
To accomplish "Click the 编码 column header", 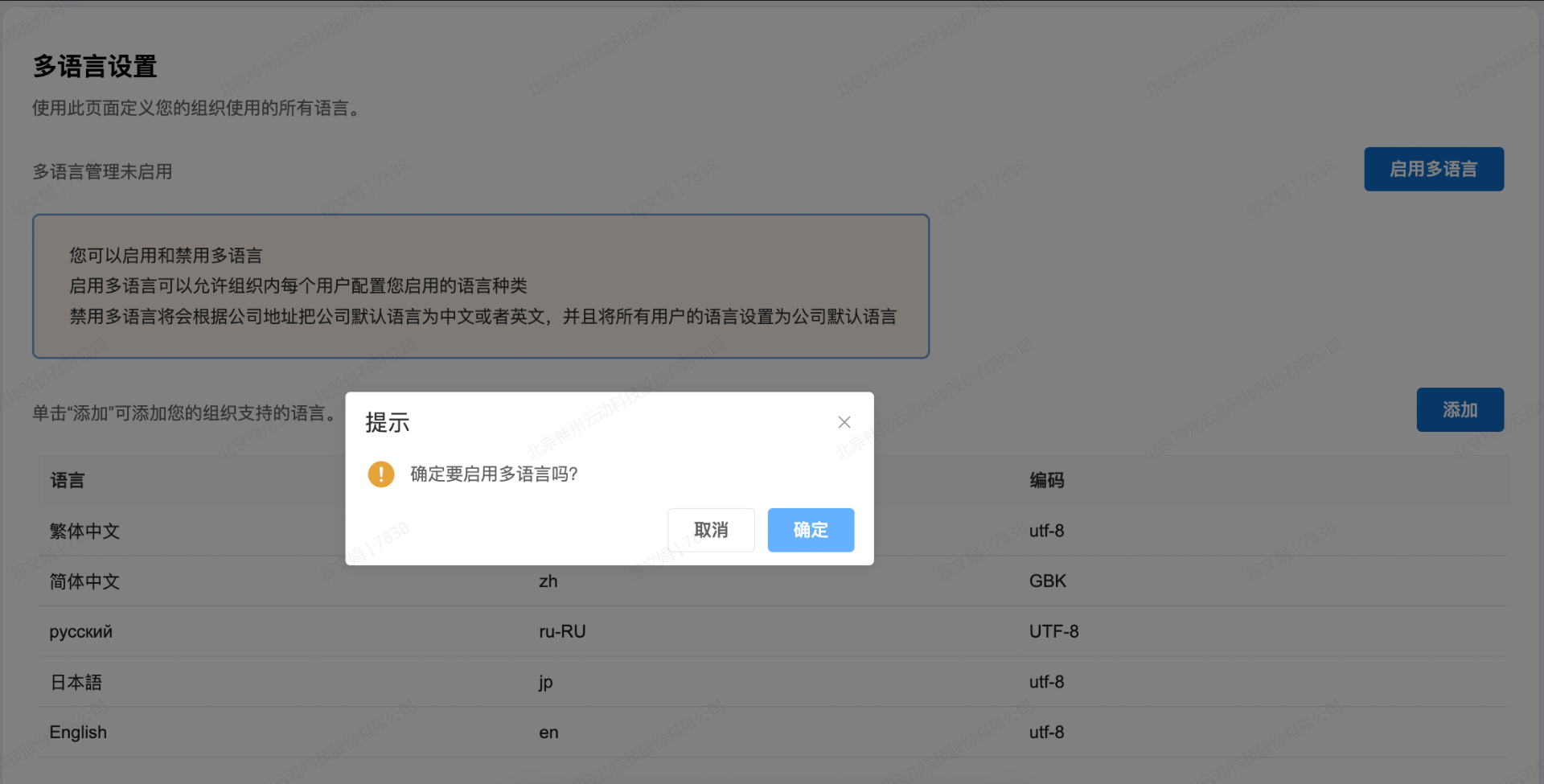I will click(1046, 481).
